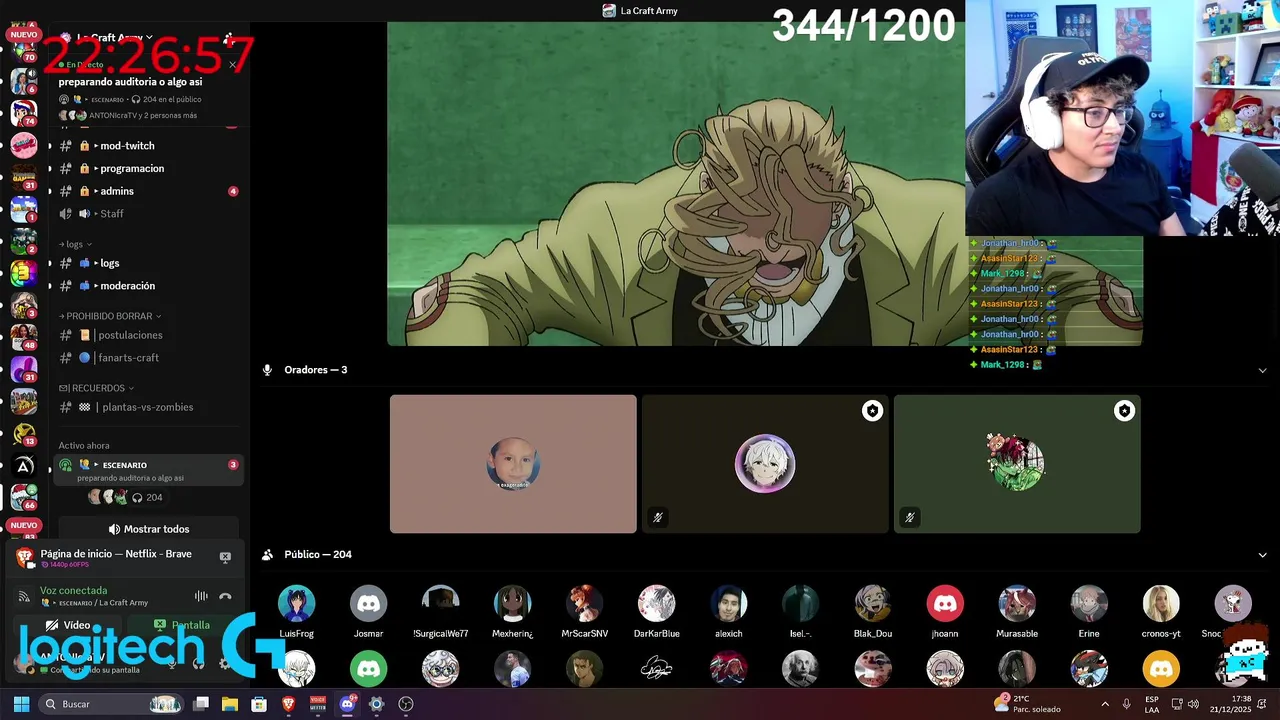
Task: Open the ESCENARIO stage channel
Action: 148,470
